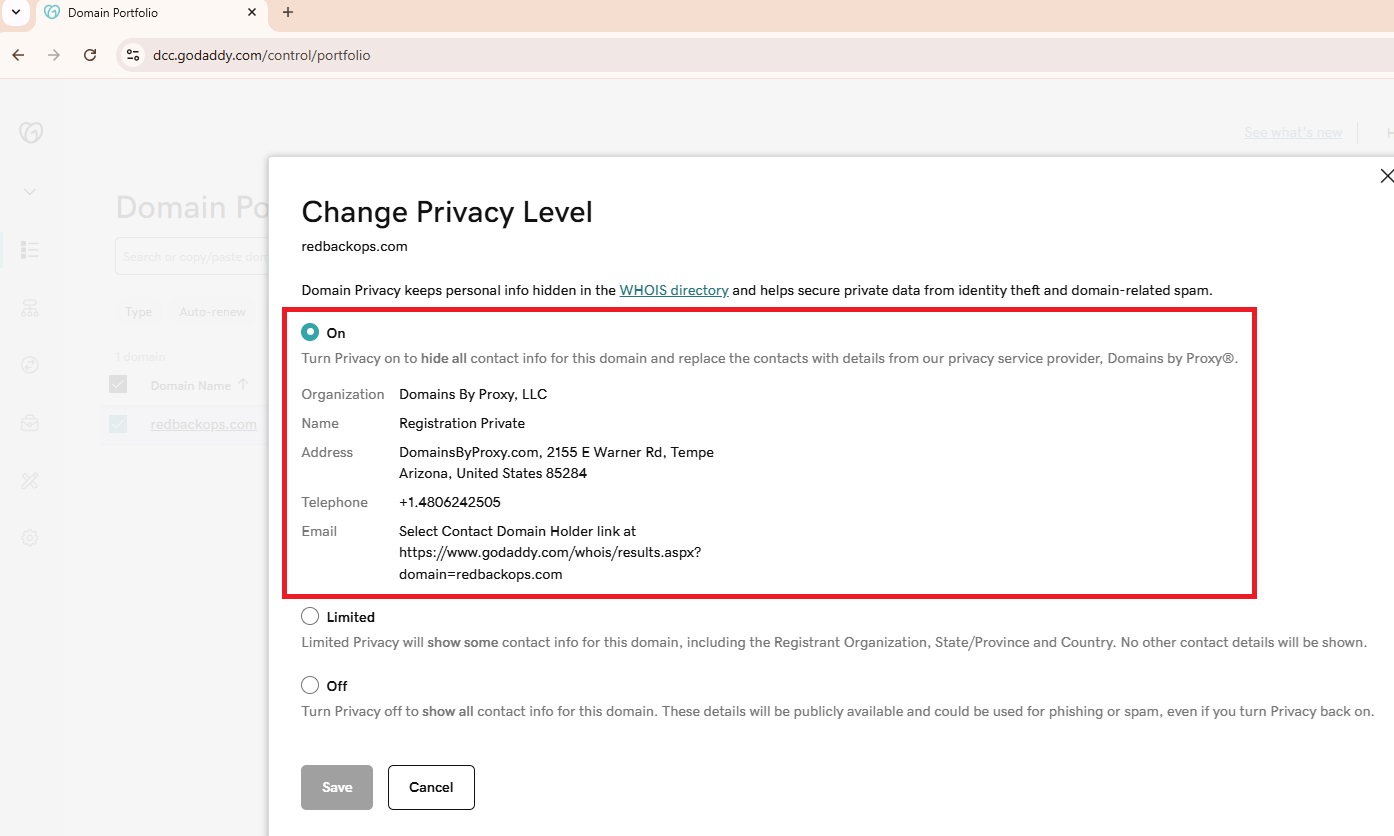Open the WHOIS directory link
Viewport: 1394px width, 836px height.
point(674,290)
